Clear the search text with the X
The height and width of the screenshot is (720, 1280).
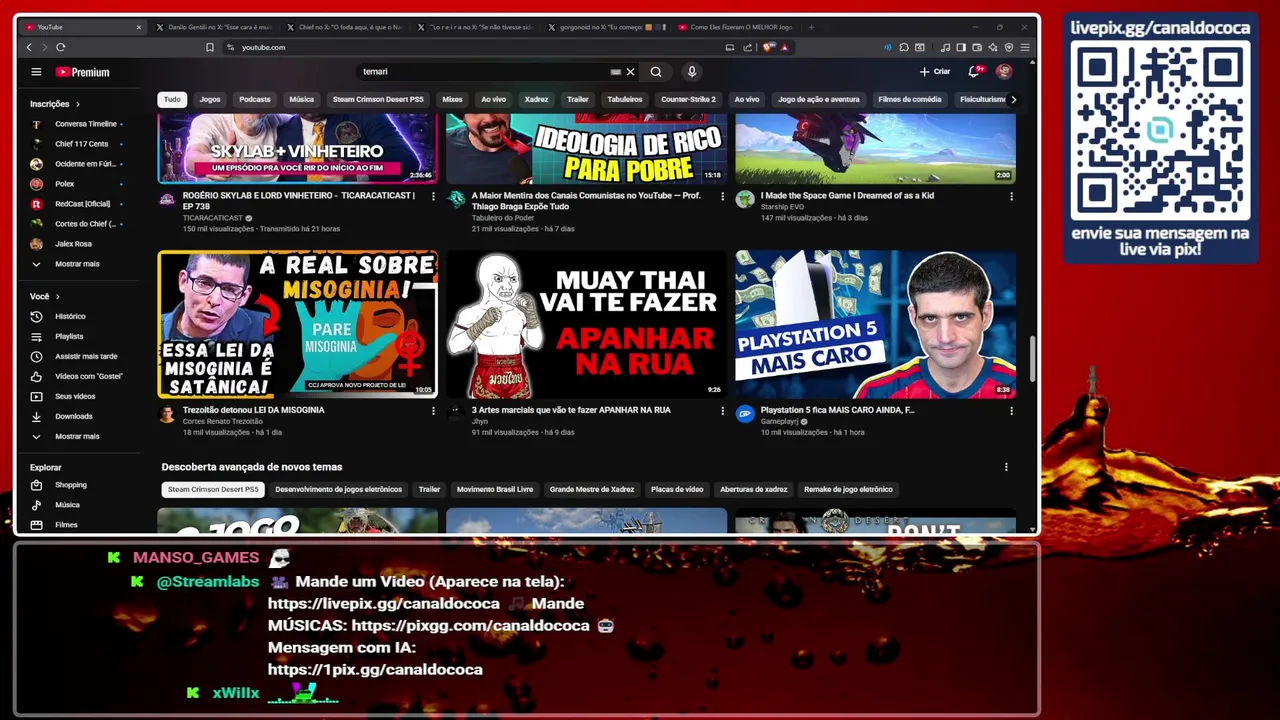click(x=630, y=72)
